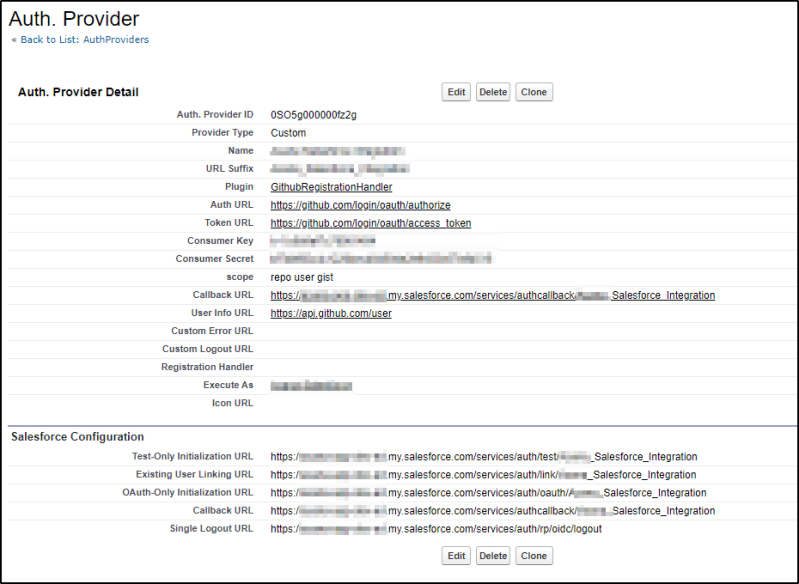Screen dimensions: 799x584
Task: Open the Callback URL link in Provider Detail
Action: pyautogui.click(x=493, y=296)
